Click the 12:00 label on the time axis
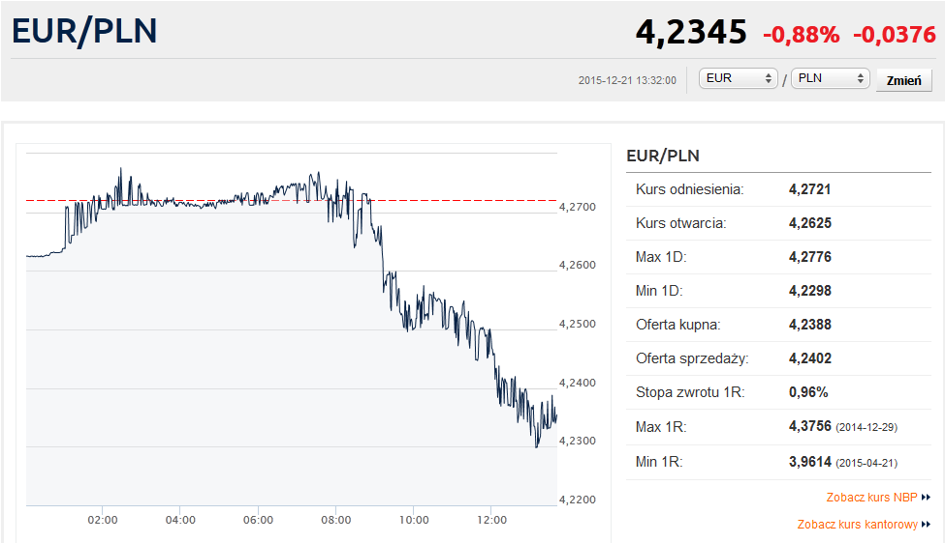 pyautogui.click(x=492, y=520)
